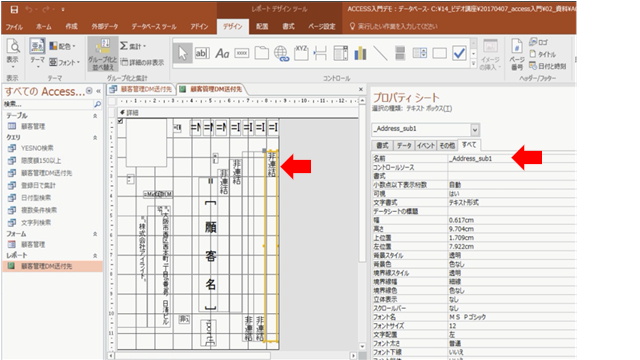
Task: Open the 作成 (Create) ribbon tab
Action: [71, 27]
